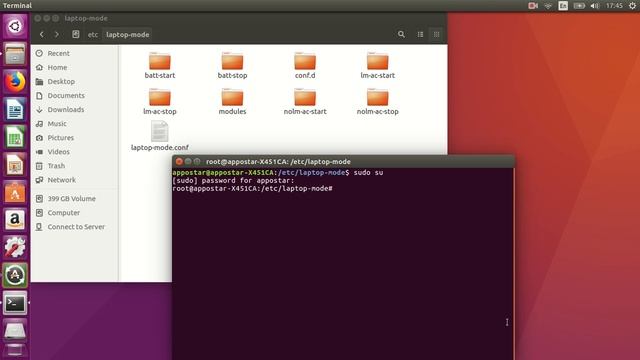
Task: Launch Firefox from the launcher
Action: click(x=15, y=82)
